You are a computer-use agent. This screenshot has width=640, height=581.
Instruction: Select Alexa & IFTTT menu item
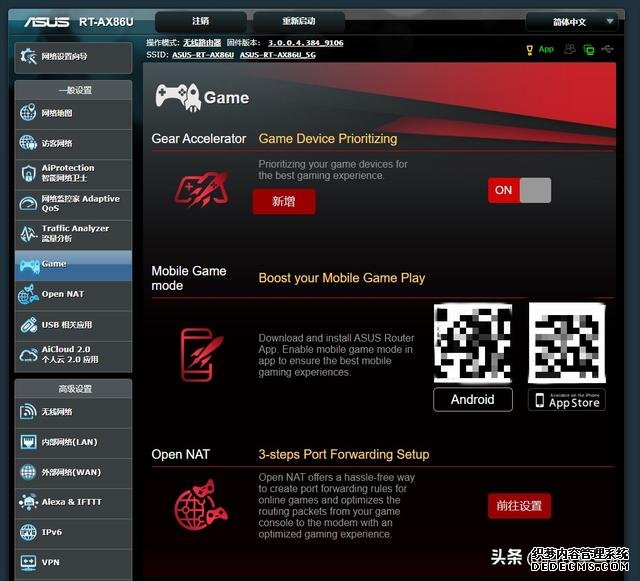pyautogui.click(x=73, y=502)
